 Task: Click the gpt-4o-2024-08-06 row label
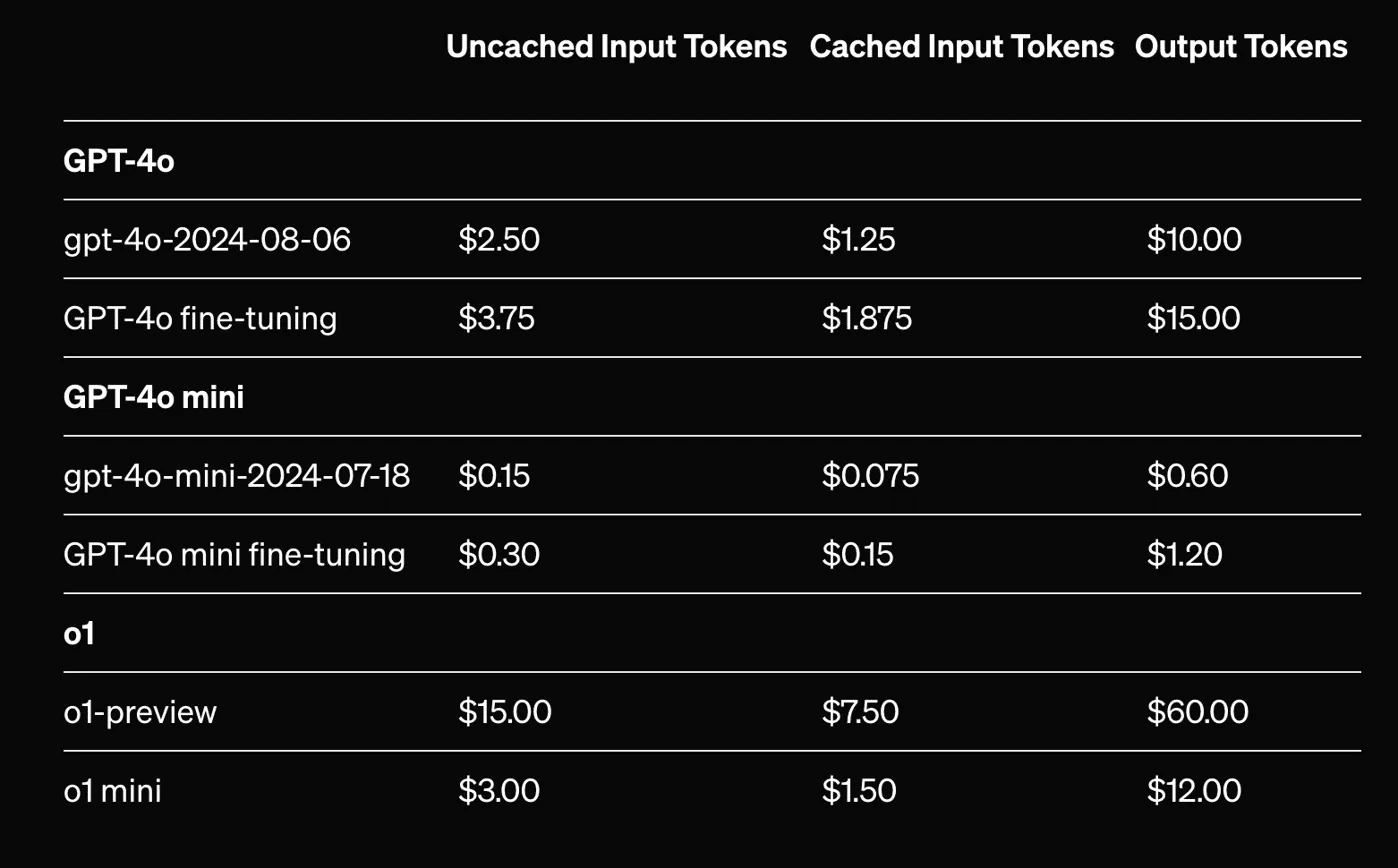[206, 240]
